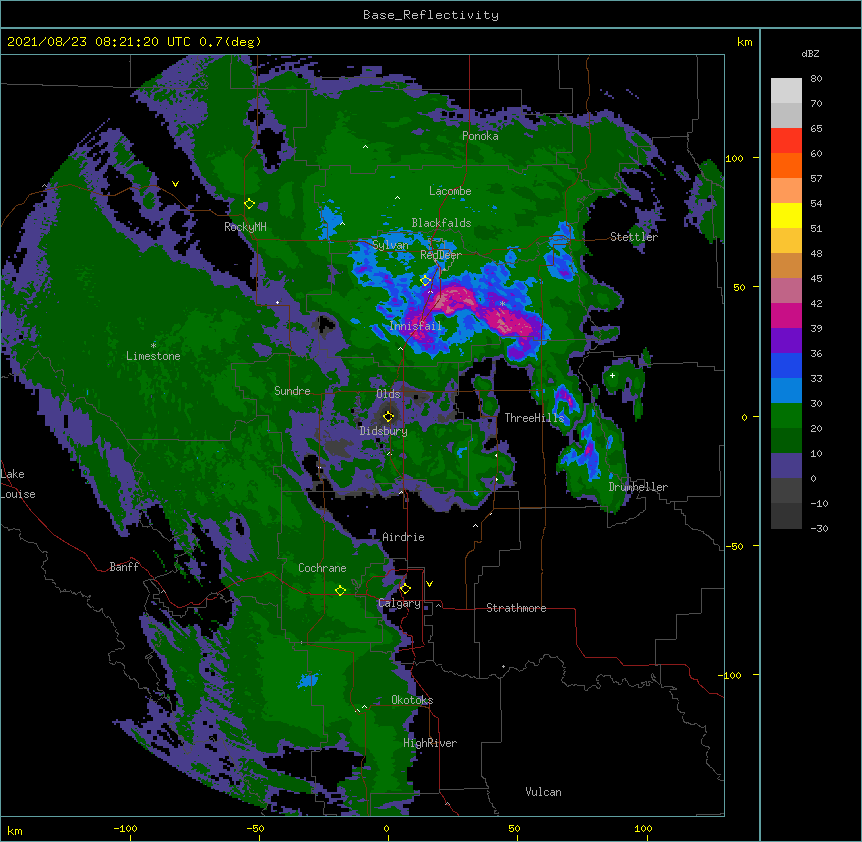The image size is (862, 842).
Task: Click the 2021/08/23 08:21:20 UTC timestamp
Action: click(99, 42)
